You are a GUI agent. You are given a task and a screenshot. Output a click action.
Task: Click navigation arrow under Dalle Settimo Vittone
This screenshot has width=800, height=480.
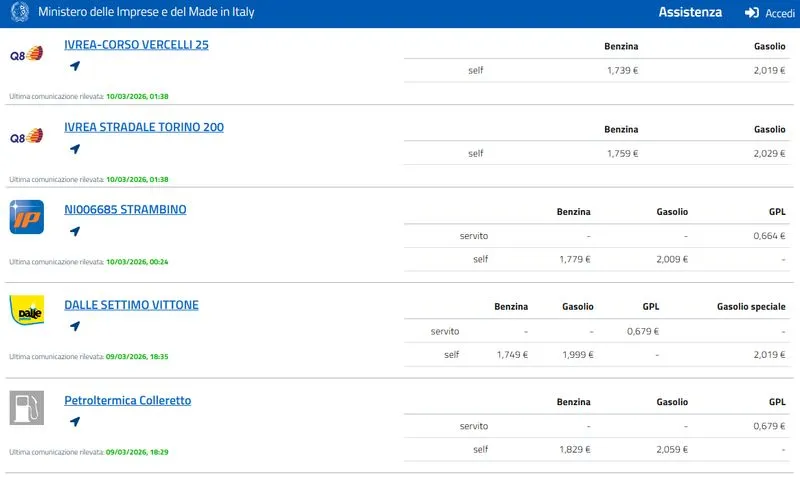click(x=74, y=326)
